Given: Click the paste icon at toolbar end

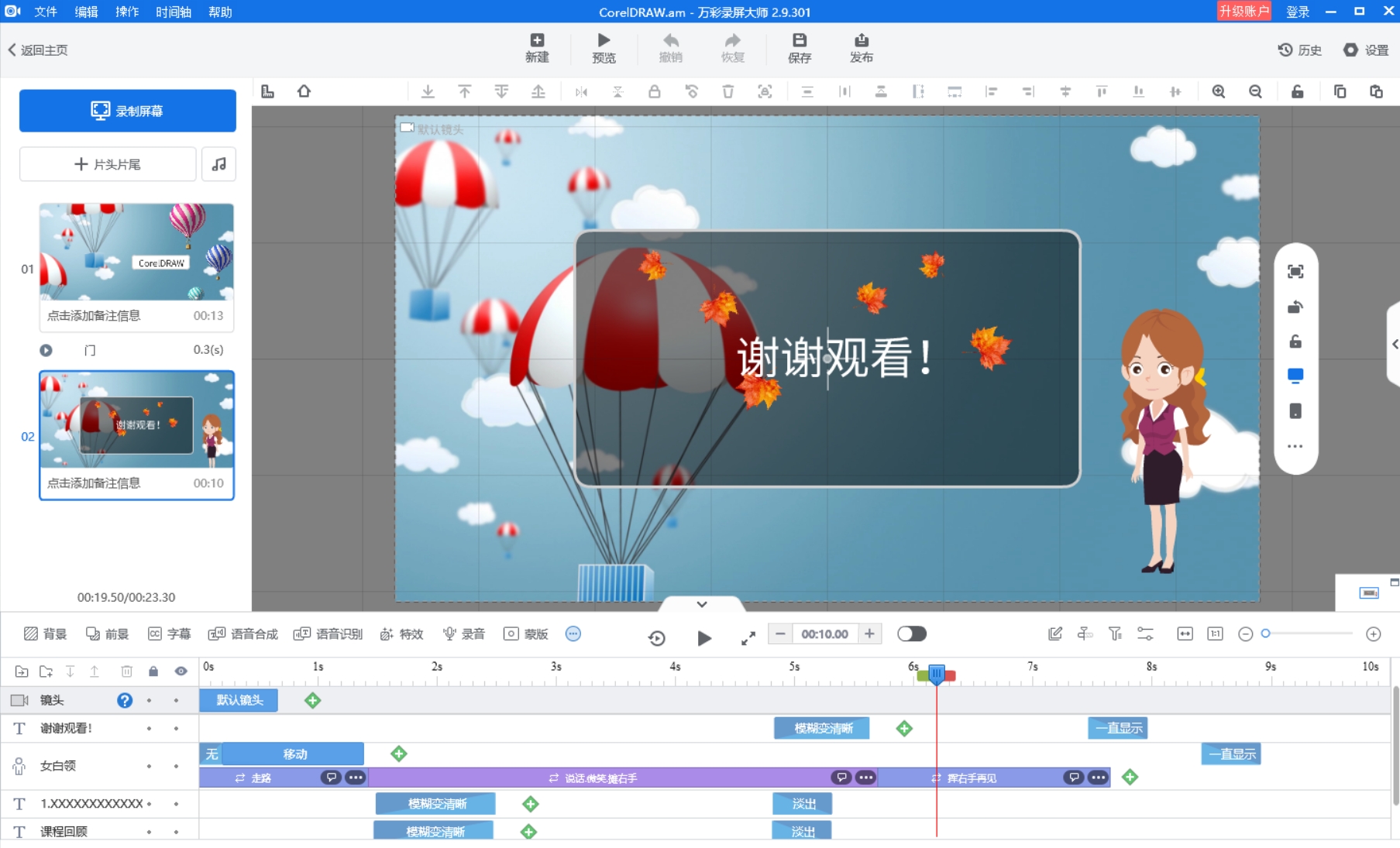Looking at the screenshot, I should (1376, 91).
